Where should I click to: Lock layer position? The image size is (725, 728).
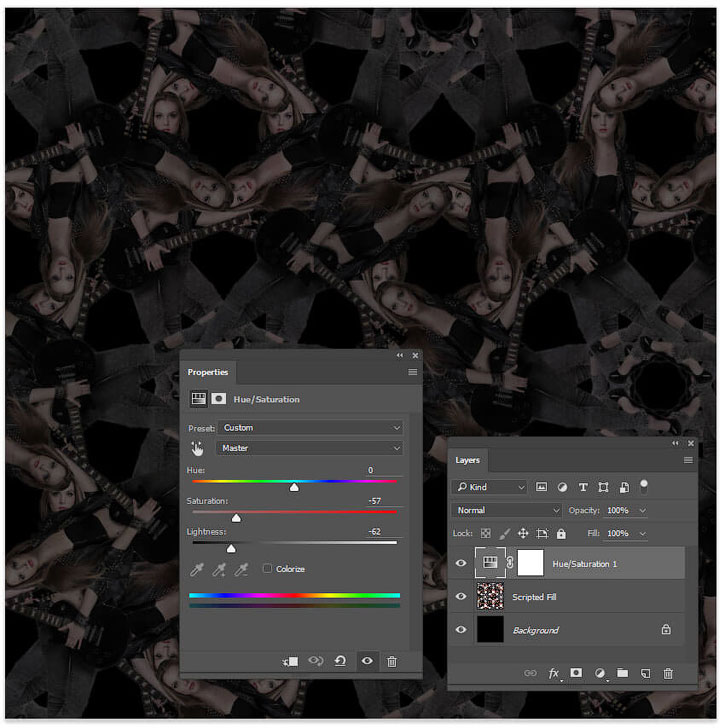point(525,535)
